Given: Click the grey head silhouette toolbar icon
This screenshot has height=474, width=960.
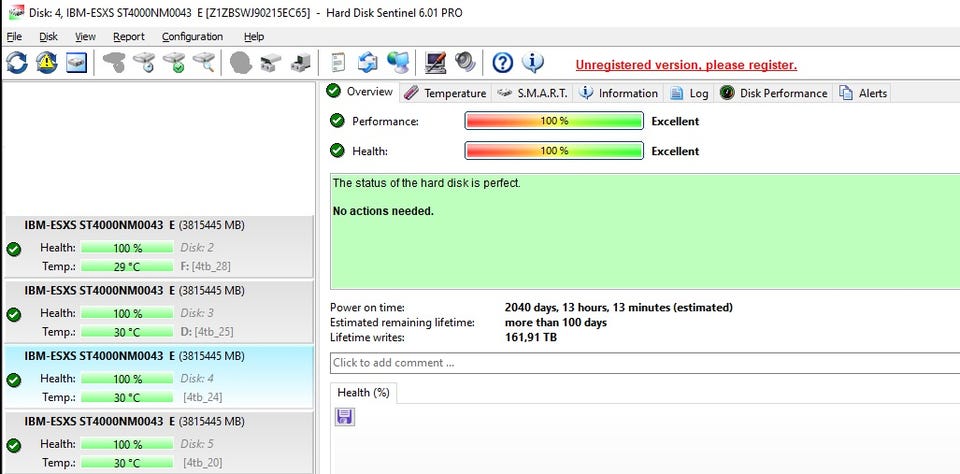Looking at the screenshot, I should coord(241,62).
